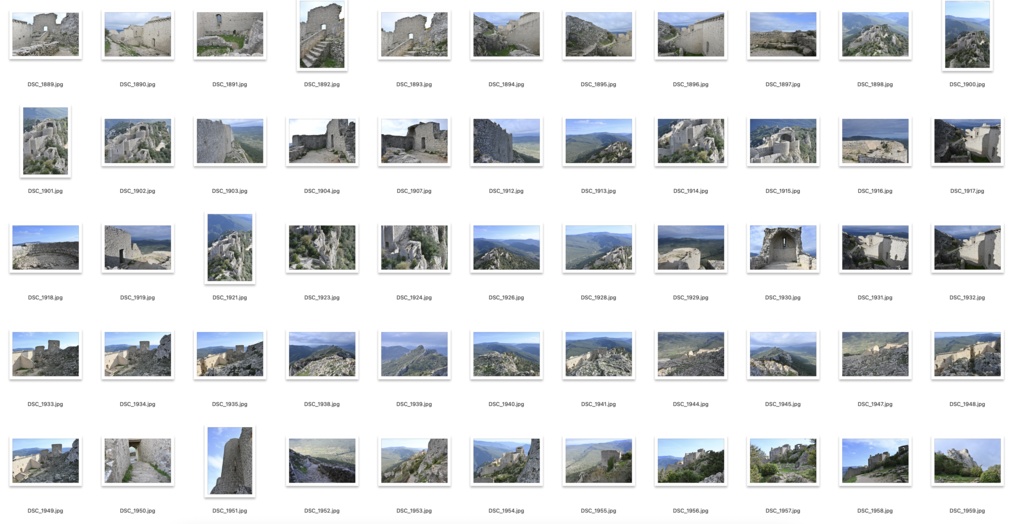Image resolution: width=1024 pixels, height=524 pixels.
Task: Select the DSC_1912.jpg thumbnail
Action: (x=506, y=141)
